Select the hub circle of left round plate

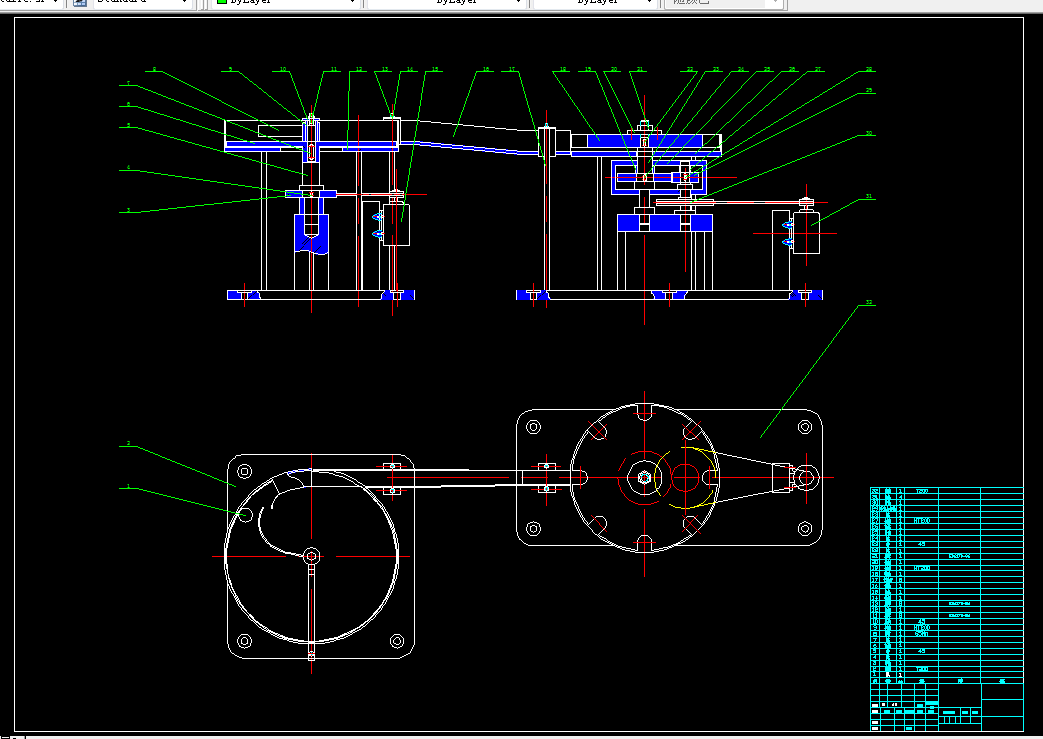[311, 556]
